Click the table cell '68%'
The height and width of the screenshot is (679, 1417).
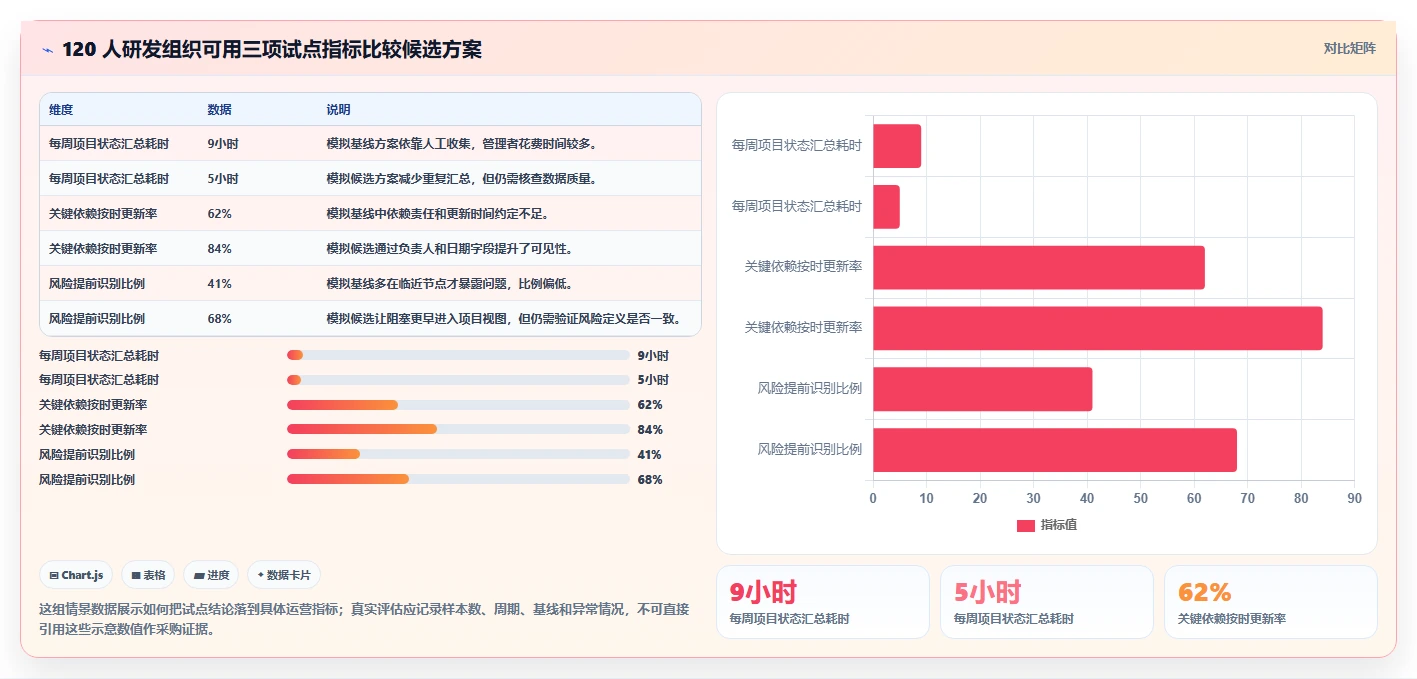tap(219, 319)
